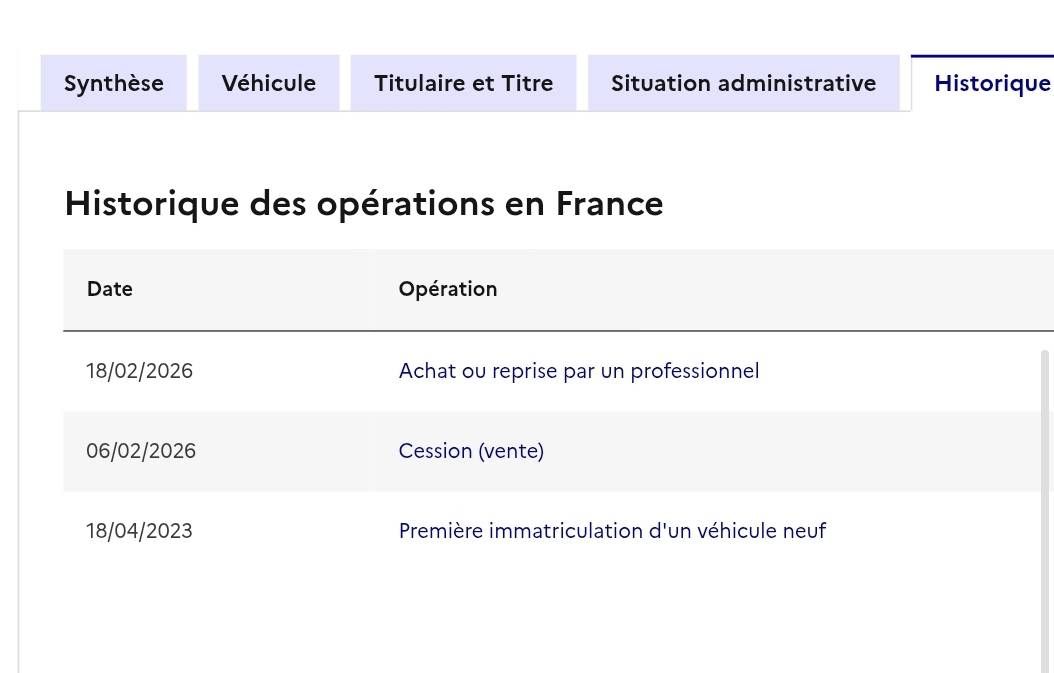
Task: Click the 'Historique des opérations en France' heading
Action: pyautogui.click(x=364, y=203)
